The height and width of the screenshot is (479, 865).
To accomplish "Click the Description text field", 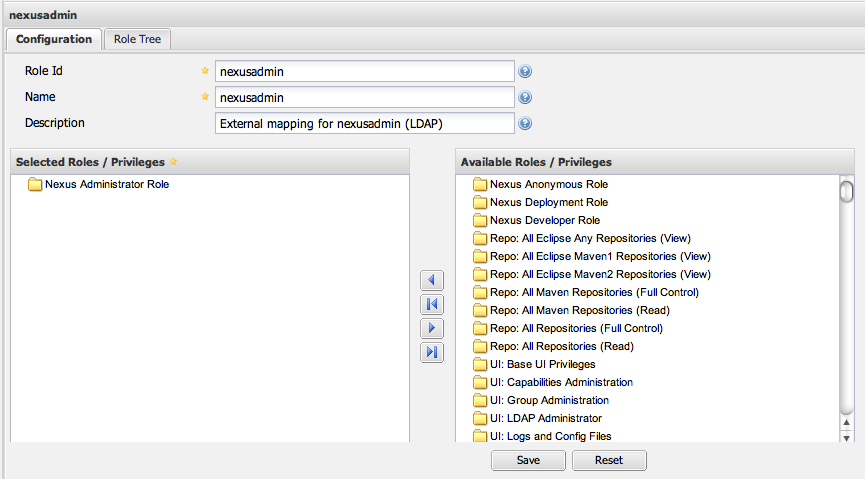I will tap(364, 124).
